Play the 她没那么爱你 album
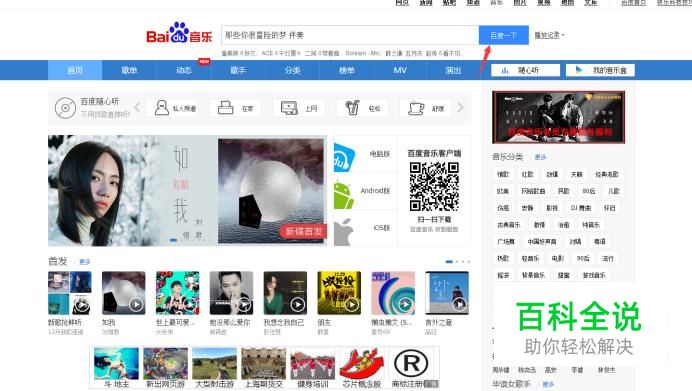The width and height of the screenshot is (692, 391). click(x=244, y=305)
